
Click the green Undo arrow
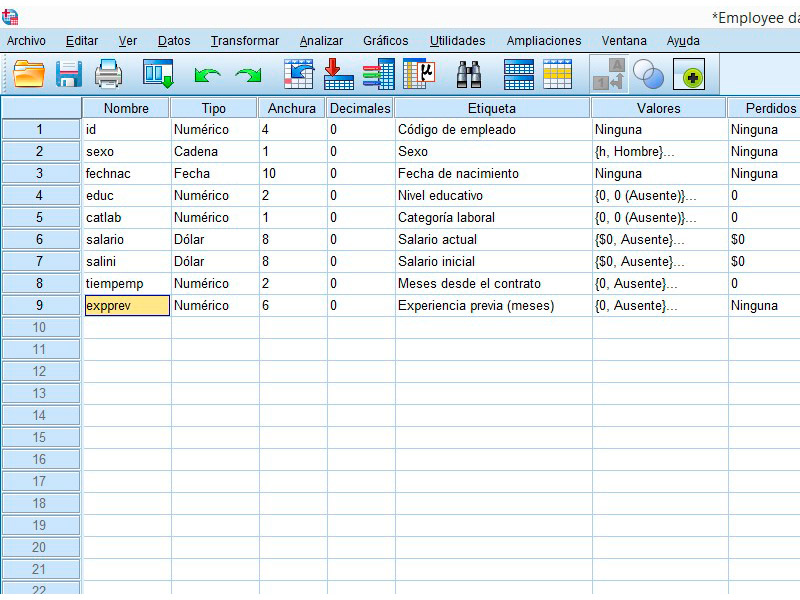[x=208, y=75]
